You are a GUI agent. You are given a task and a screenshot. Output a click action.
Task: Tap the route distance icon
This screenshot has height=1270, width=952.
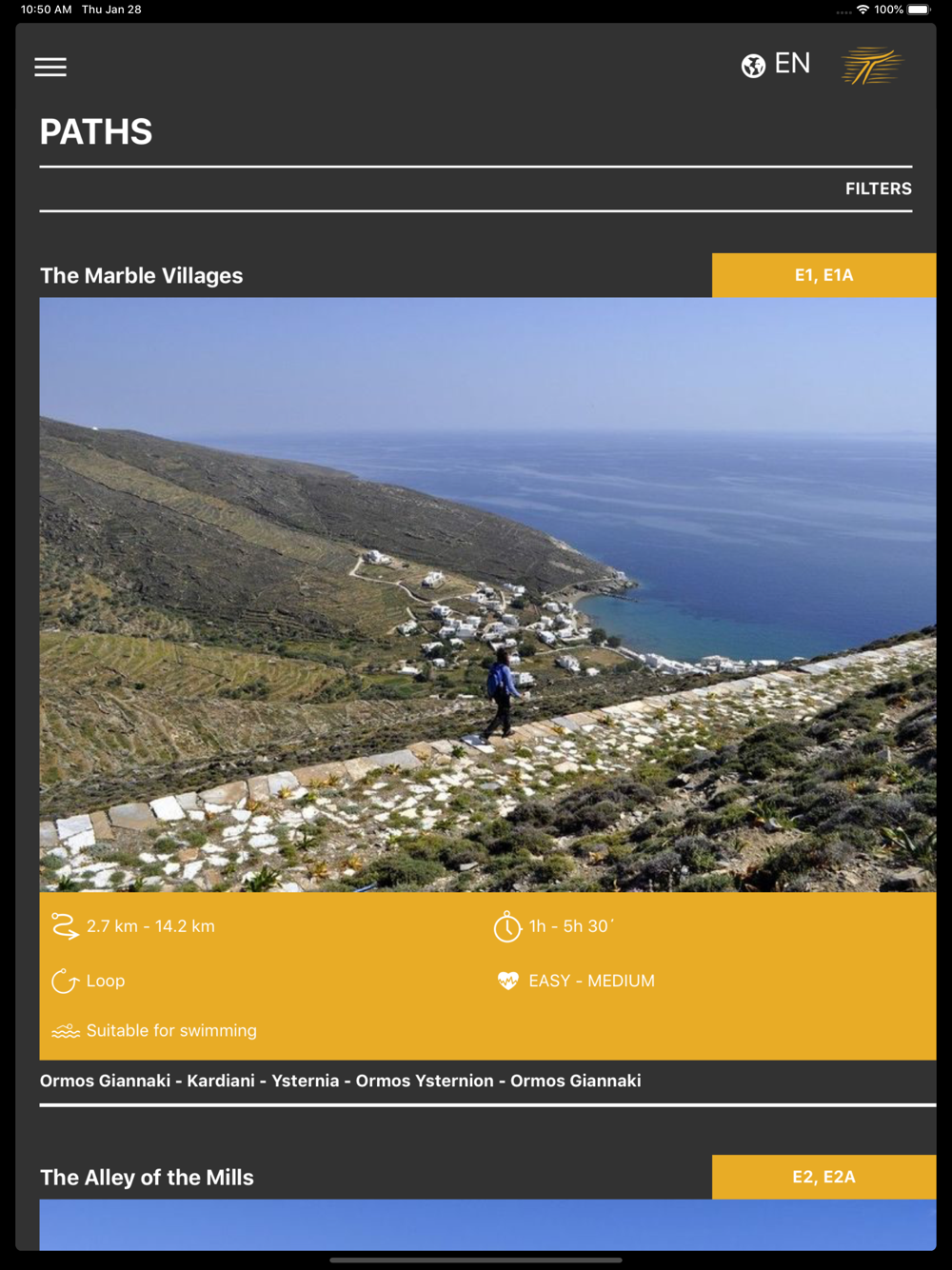tap(65, 926)
